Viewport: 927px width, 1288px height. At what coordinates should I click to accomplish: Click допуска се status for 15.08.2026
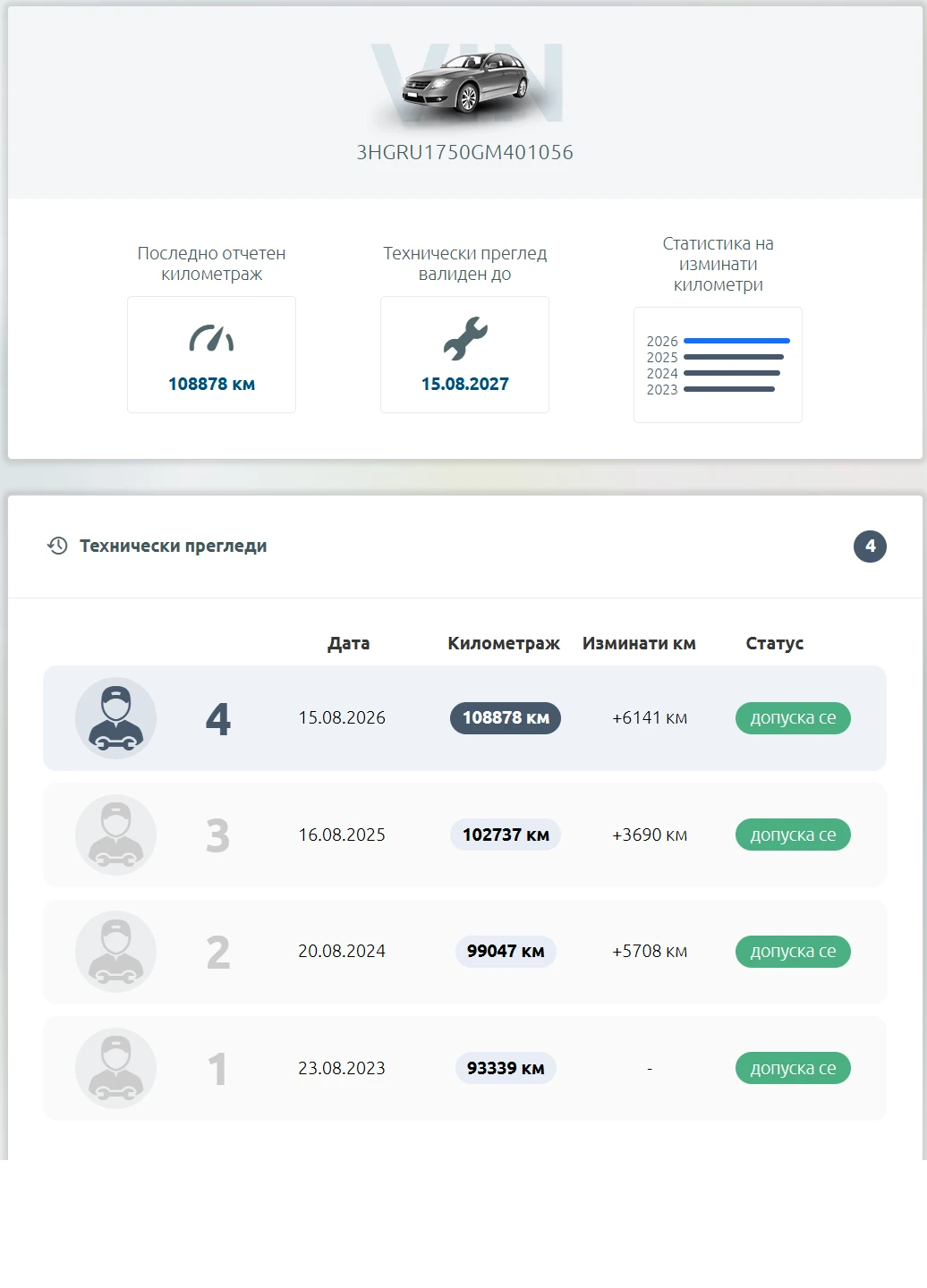pos(793,718)
